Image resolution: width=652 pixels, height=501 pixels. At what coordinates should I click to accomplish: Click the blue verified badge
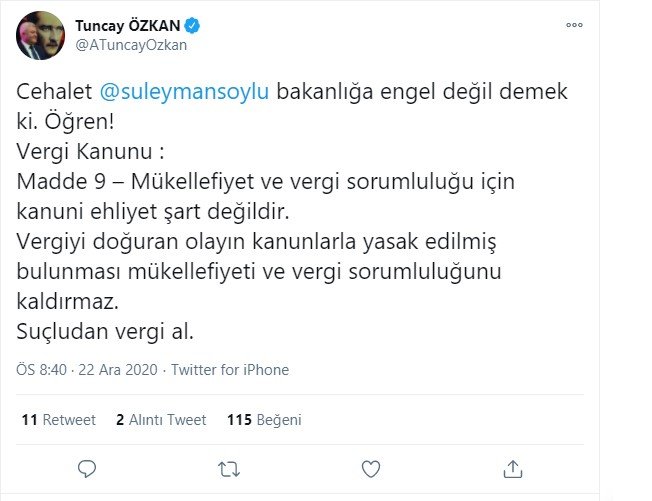coord(192,26)
